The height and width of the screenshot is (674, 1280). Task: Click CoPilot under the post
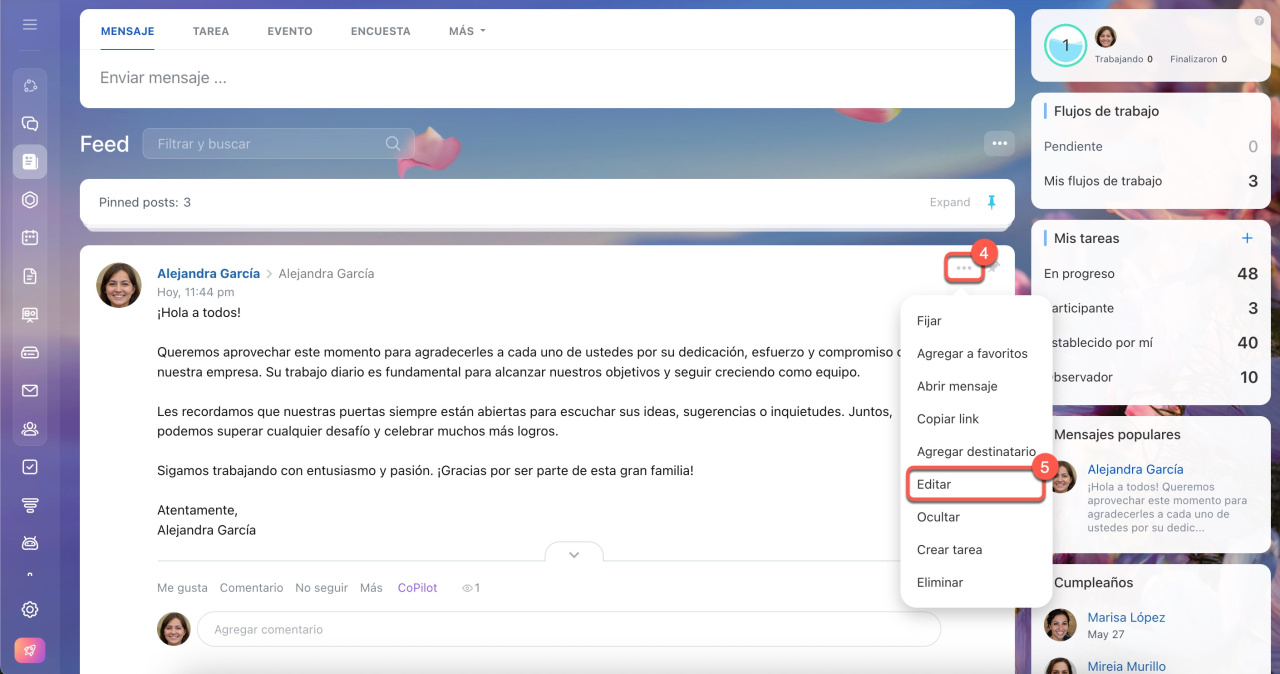point(417,588)
